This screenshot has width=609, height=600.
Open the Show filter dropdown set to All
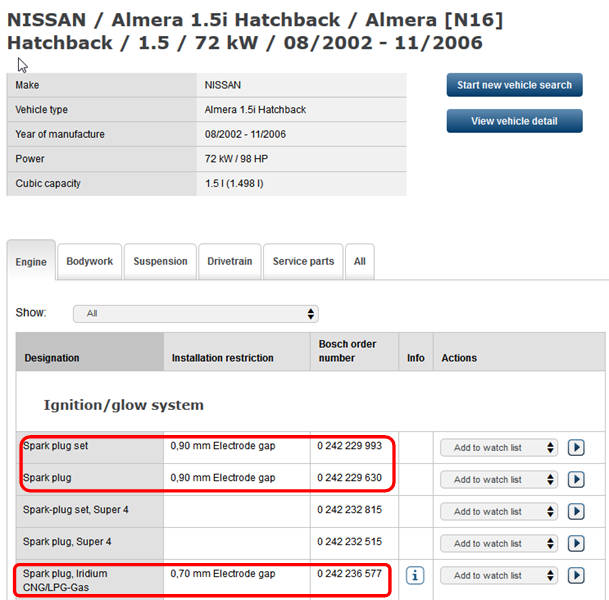(x=196, y=313)
